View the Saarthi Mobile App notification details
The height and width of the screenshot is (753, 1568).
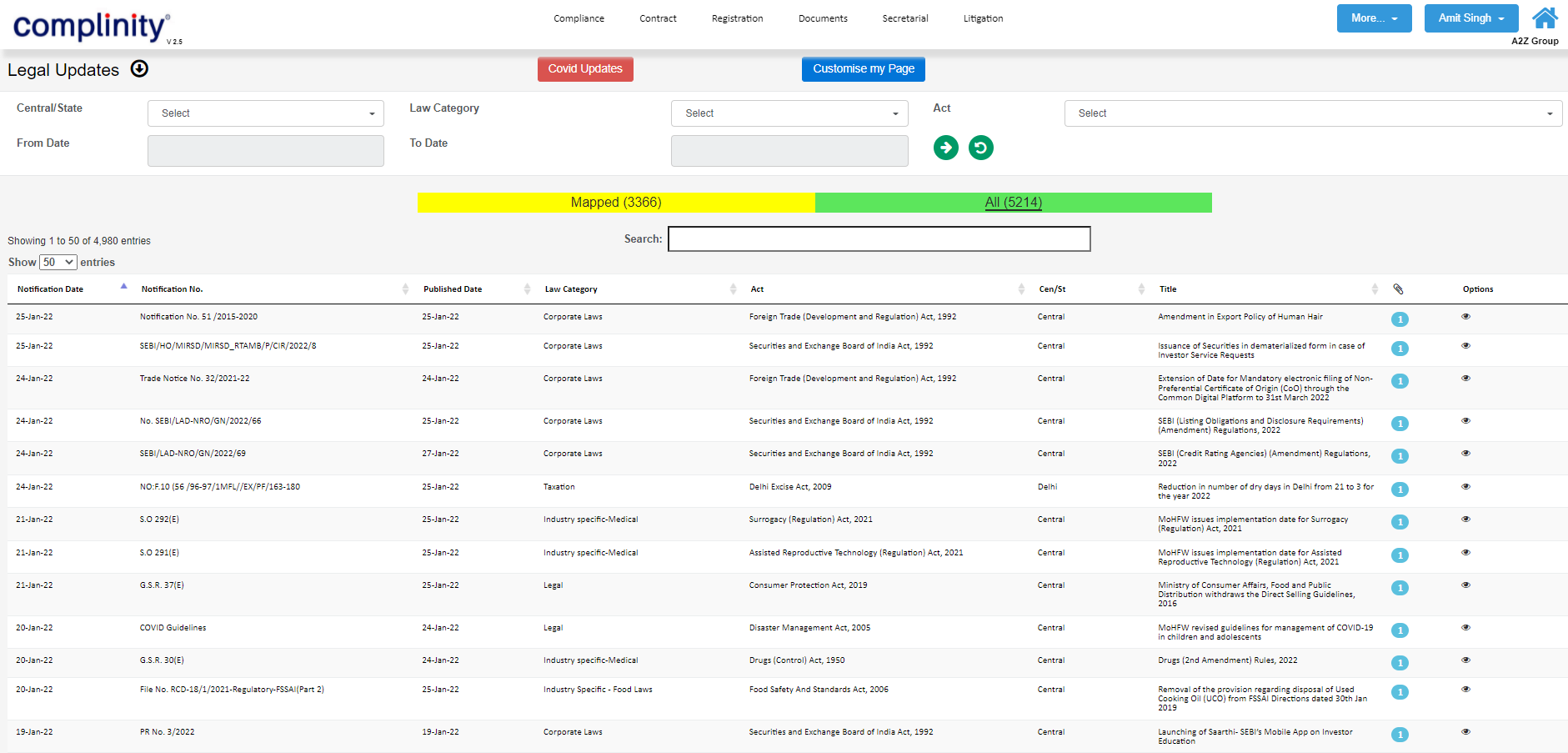[x=1465, y=731]
